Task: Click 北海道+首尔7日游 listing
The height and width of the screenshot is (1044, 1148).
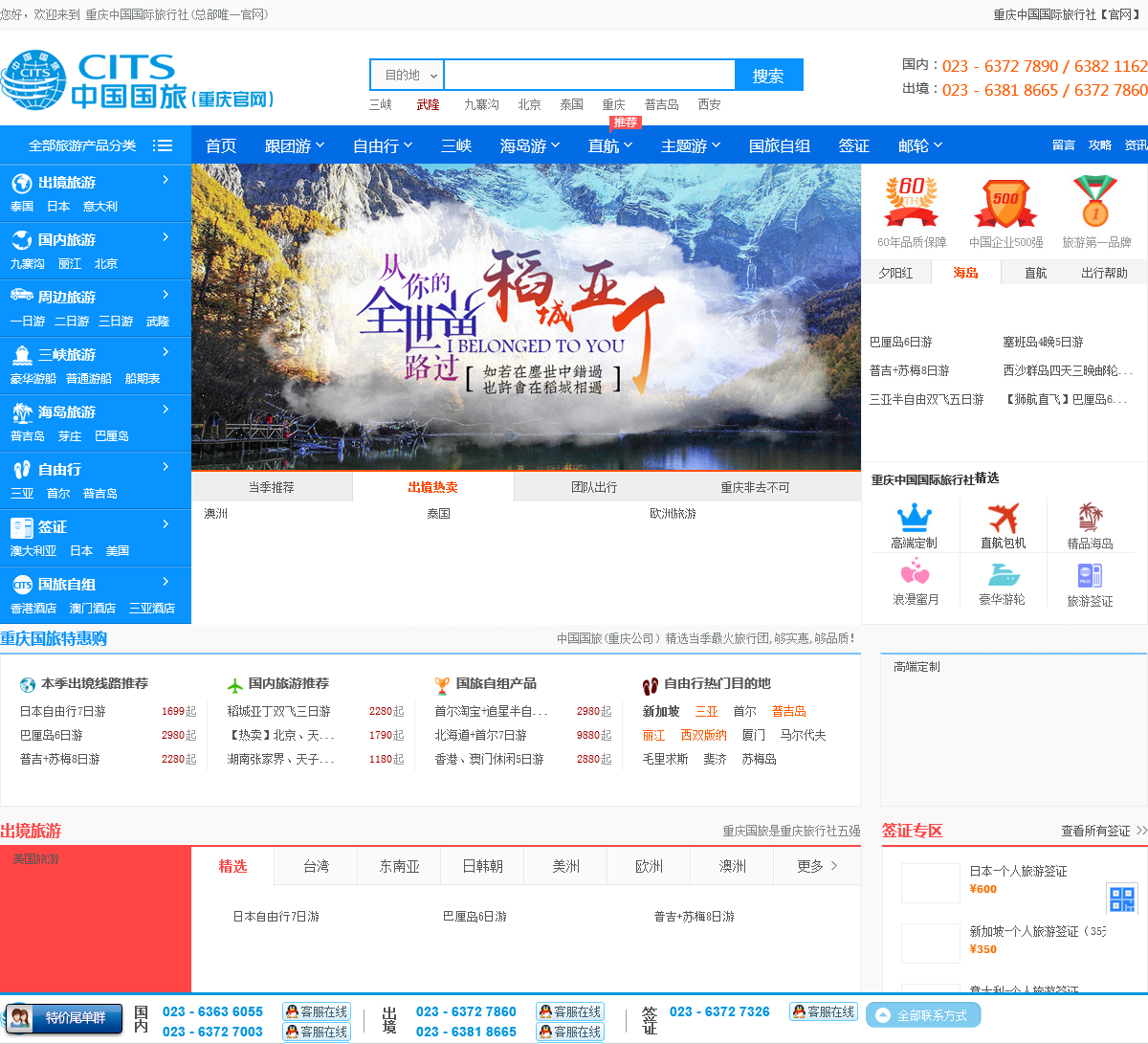Action: point(481,735)
